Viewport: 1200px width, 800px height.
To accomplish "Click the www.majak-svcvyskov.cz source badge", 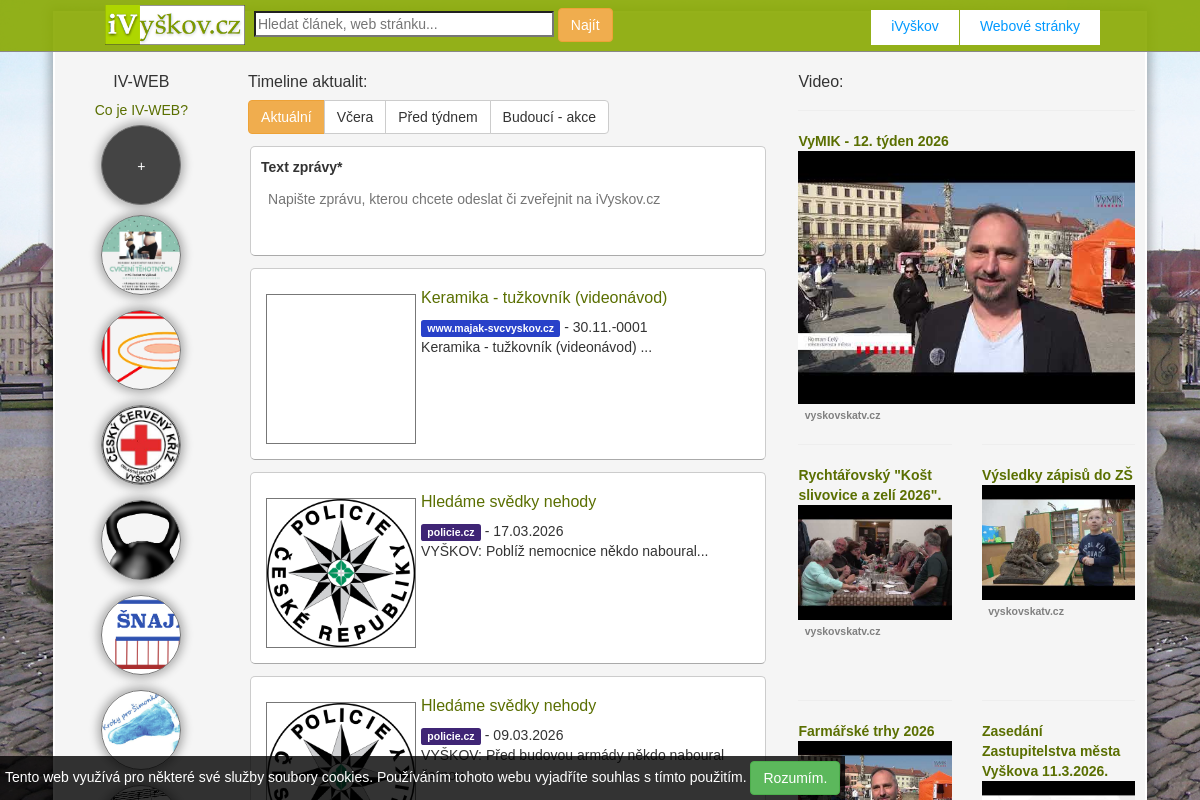I will coord(490,328).
